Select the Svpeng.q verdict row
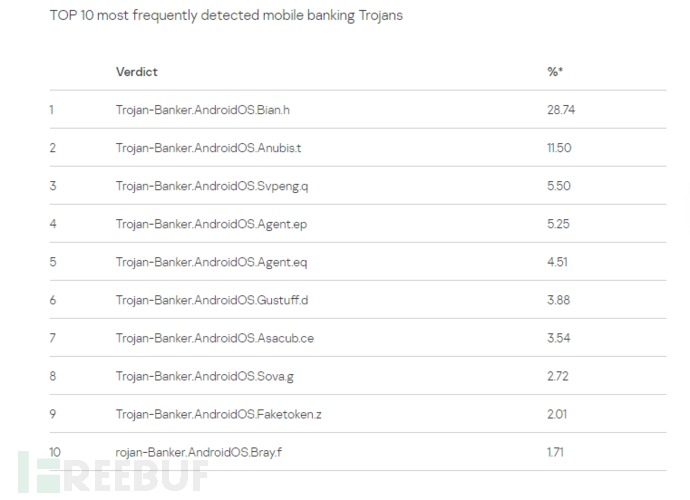The image size is (690, 500). pos(211,186)
